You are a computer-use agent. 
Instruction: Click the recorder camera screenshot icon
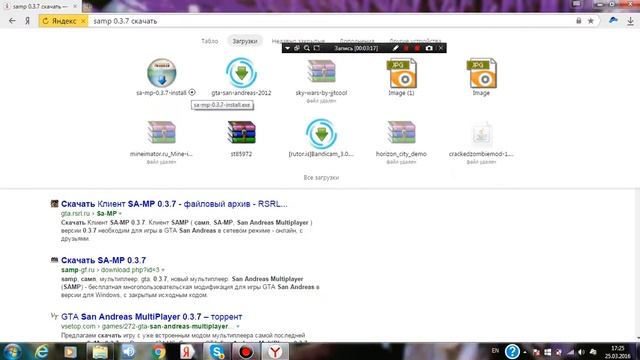pyautogui.click(x=429, y=48)
